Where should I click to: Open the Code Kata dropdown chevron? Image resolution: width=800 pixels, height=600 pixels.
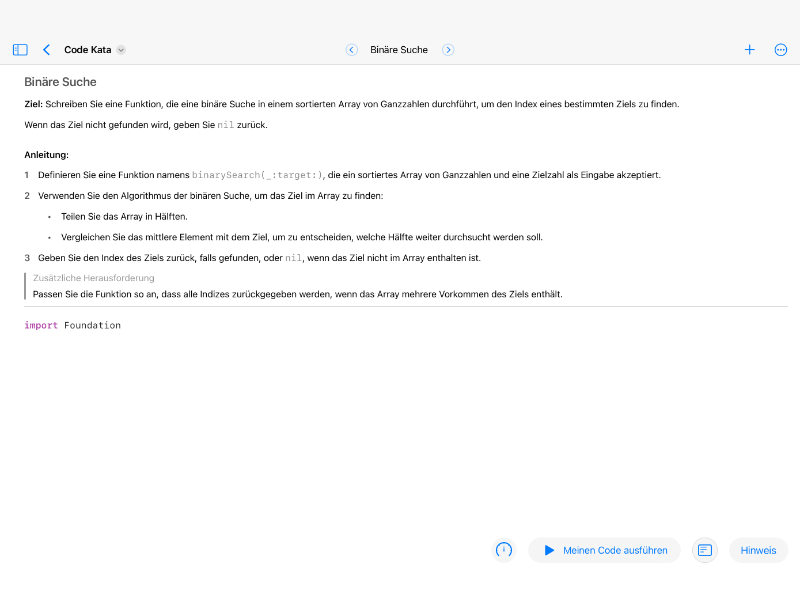[121, 49]
